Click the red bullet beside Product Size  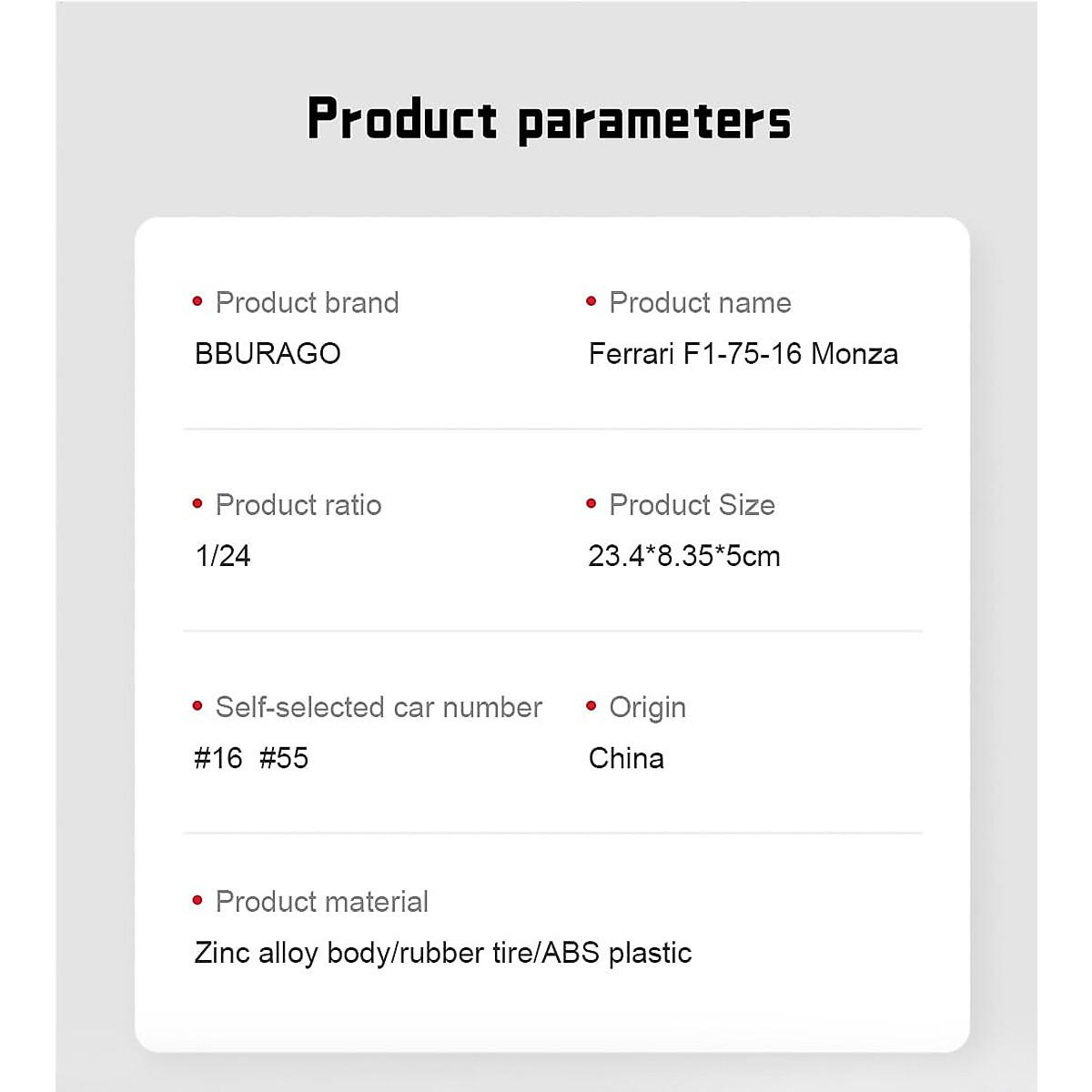pyautogui.click(x=591, y=503)
